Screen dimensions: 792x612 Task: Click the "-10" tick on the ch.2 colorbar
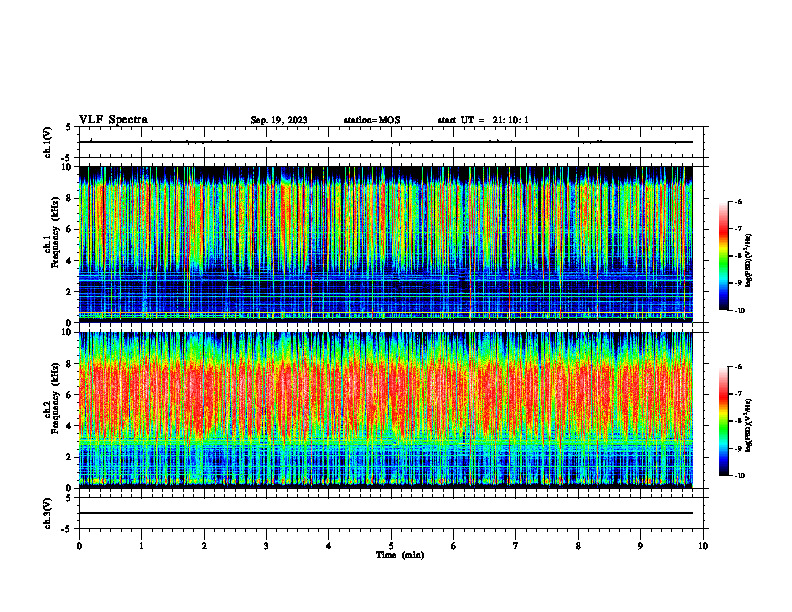click(739, 476)
